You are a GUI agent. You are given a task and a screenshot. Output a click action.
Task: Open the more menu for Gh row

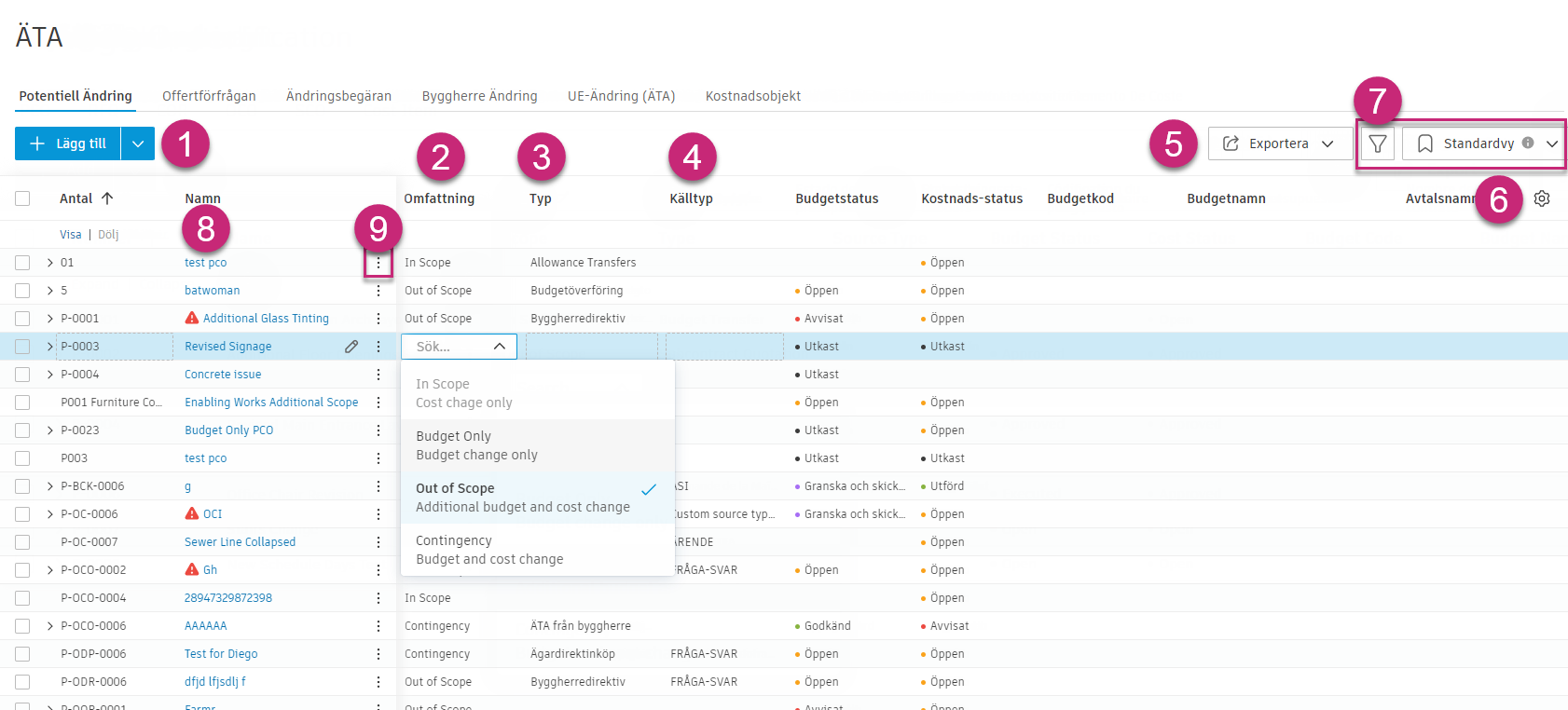pyautogui.click(x=378, y=570)
